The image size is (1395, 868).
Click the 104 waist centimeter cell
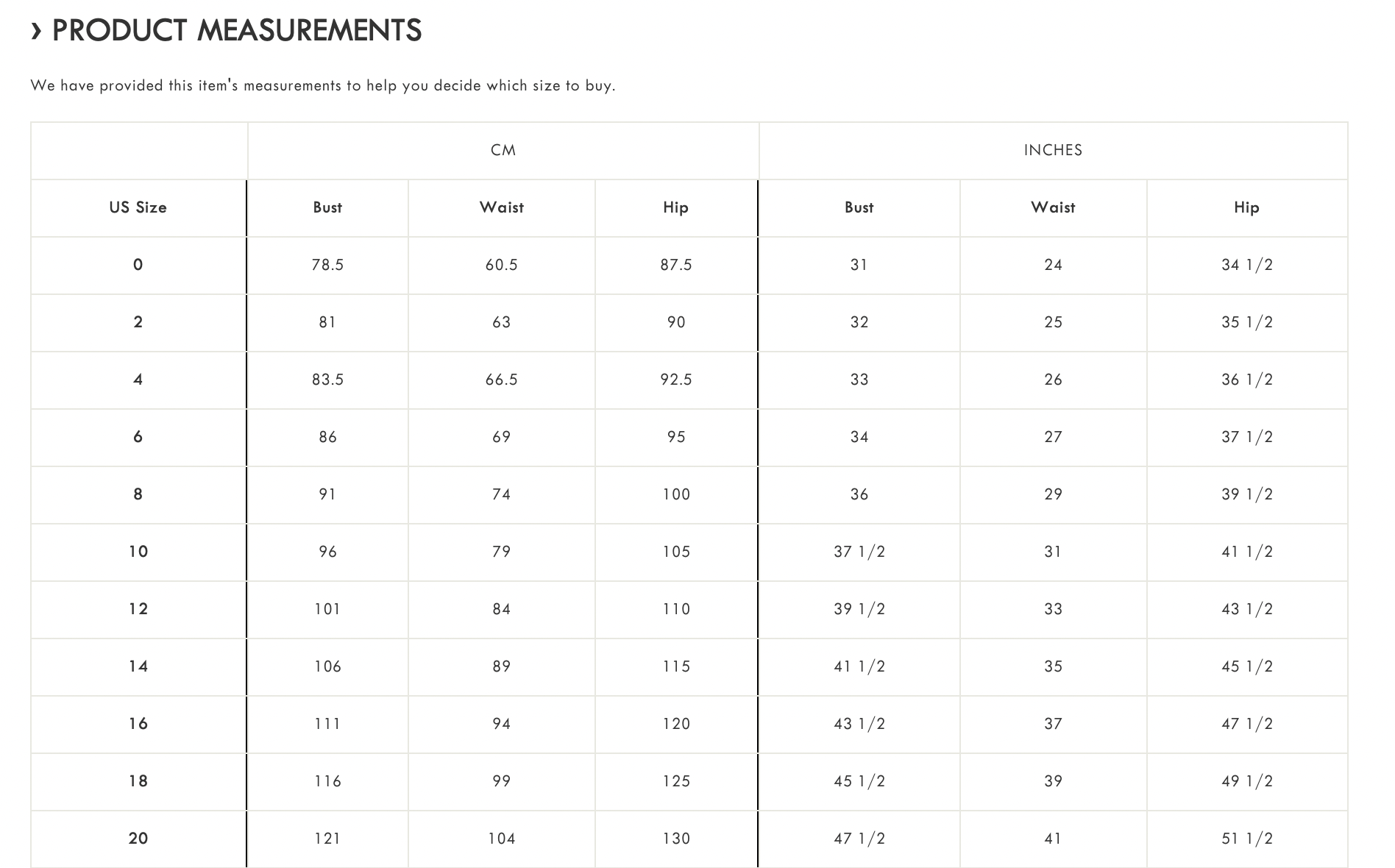click(x=501, y=839)
